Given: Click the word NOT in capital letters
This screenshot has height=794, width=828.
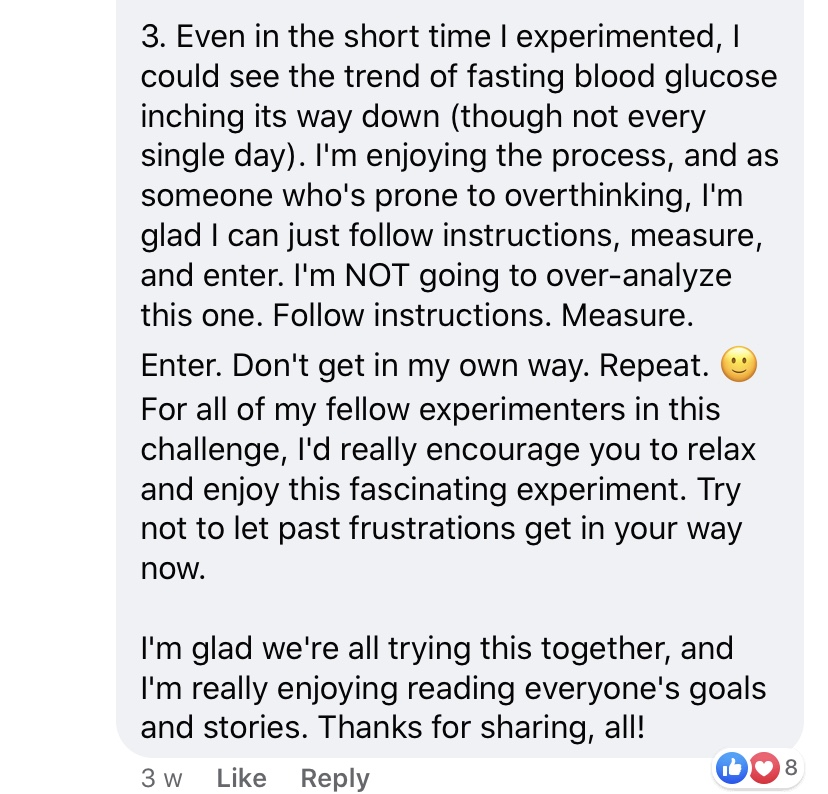Looking at the screenshot, I should tap(377, 275).
